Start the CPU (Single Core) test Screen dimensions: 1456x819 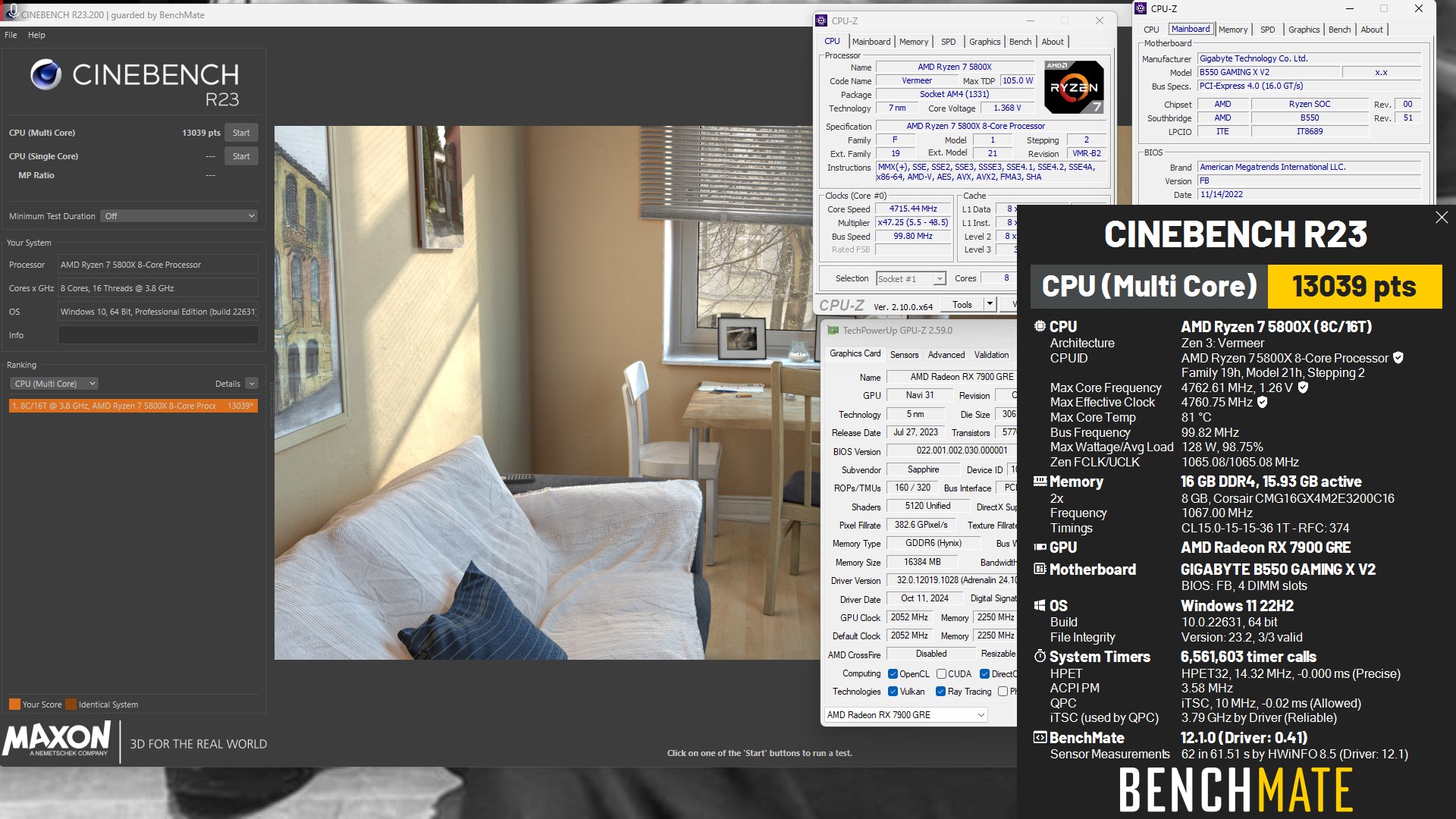(x=241, y=156)
